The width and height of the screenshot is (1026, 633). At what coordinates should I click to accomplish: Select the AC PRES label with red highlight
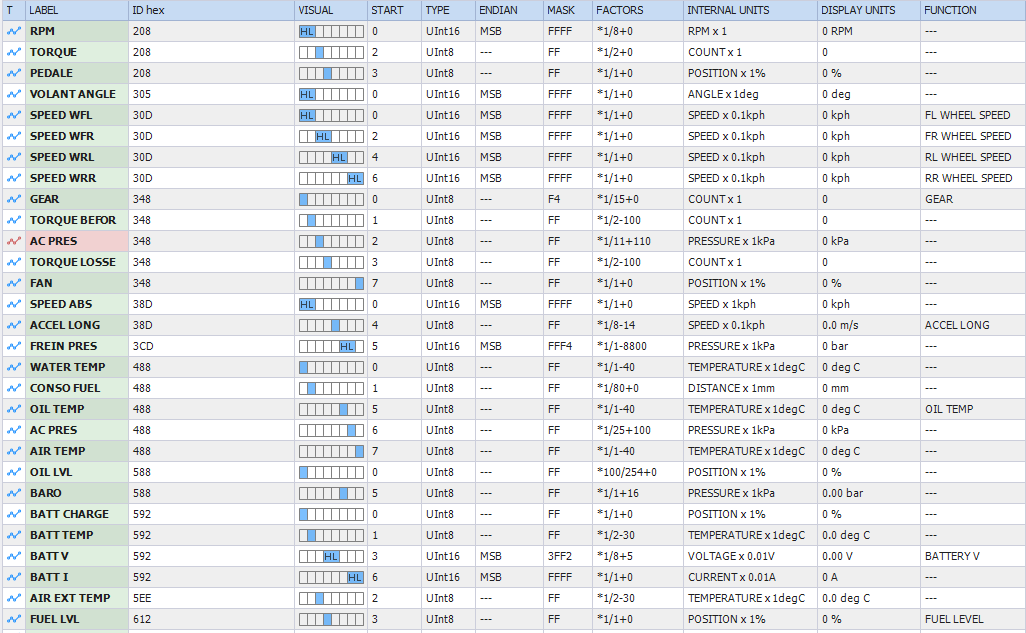(77, 241)
